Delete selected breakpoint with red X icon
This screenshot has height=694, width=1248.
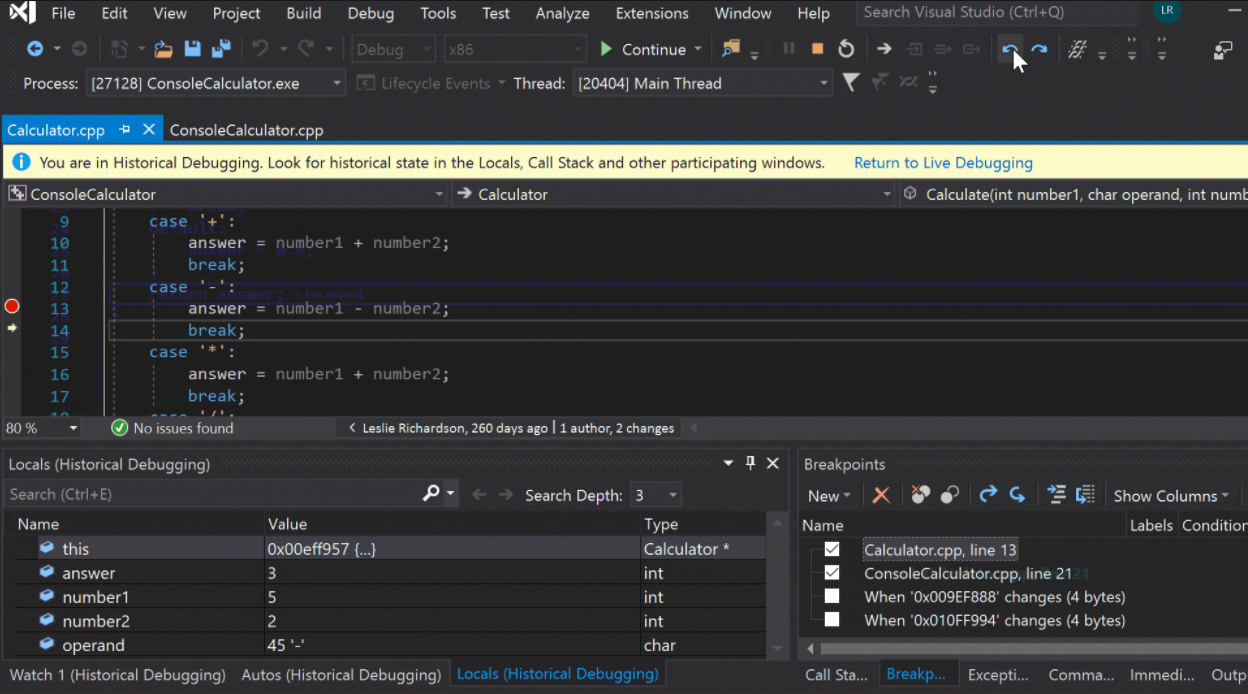(881, 495)
